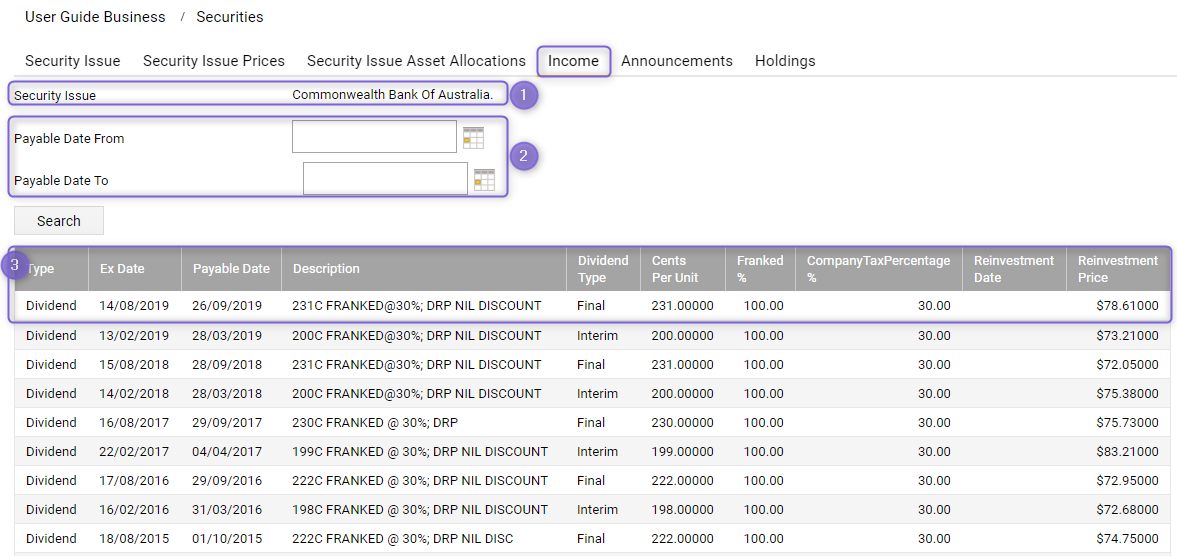Open the Security Issue Prices tab
Screen dimensions: 1177x556
pyautogui.click(x=214, y=61)
